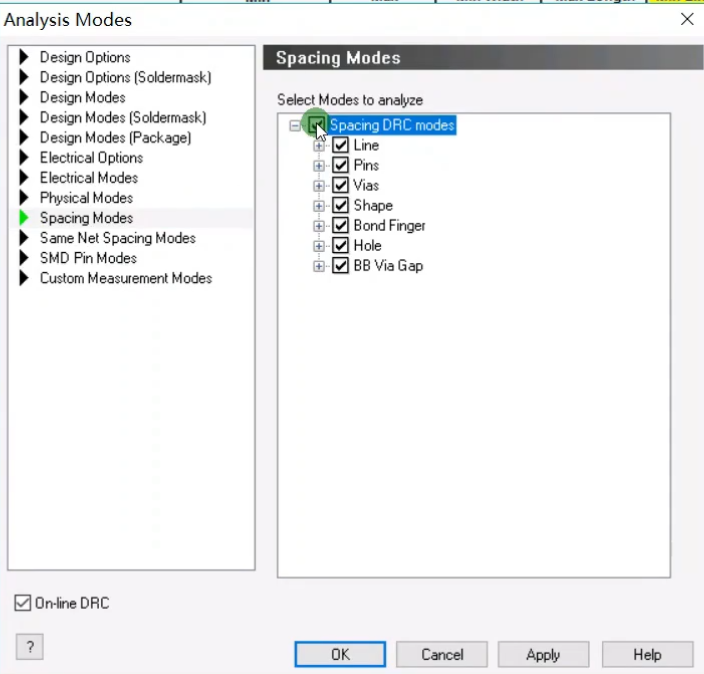This screenshot has height=674, width=704.
Task: Select Design Modes in the left list
Action: tap(83, 97)
